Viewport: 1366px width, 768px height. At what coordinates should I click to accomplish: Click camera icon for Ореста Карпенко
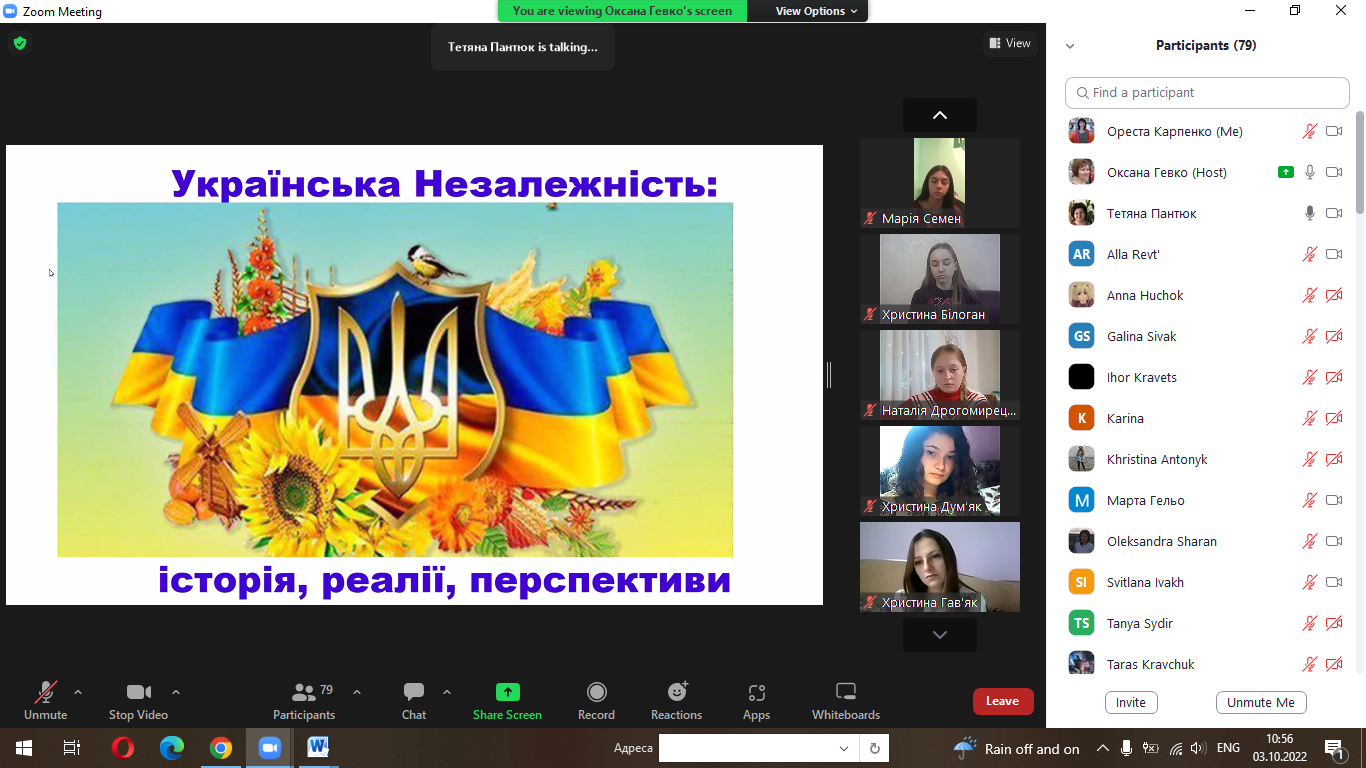click(1334, 131)
